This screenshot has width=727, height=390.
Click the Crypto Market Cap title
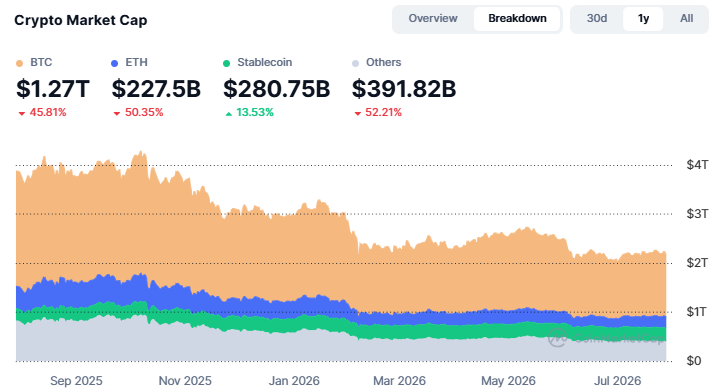pos(81,20)
